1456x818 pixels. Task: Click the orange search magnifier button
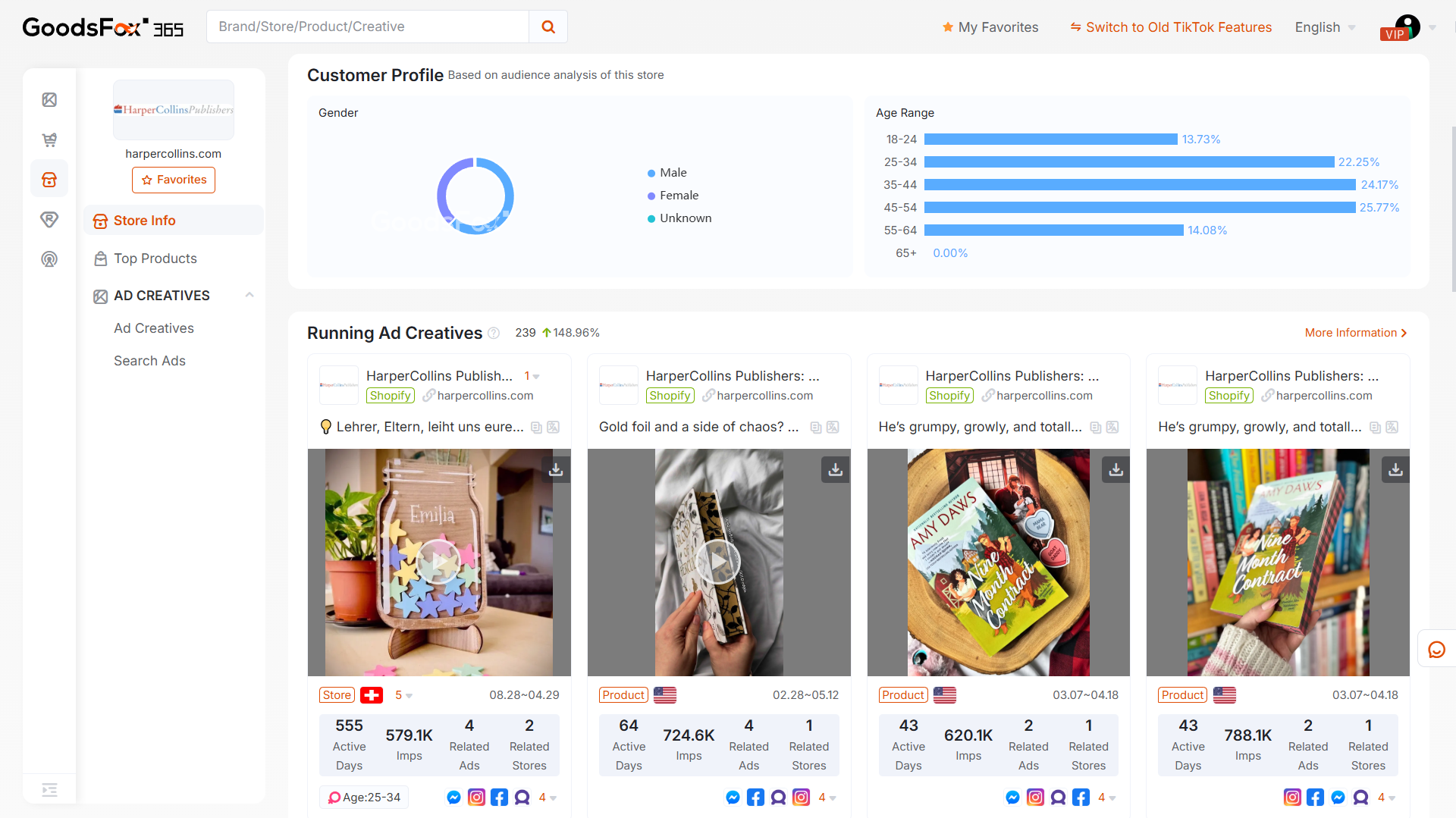548,27
